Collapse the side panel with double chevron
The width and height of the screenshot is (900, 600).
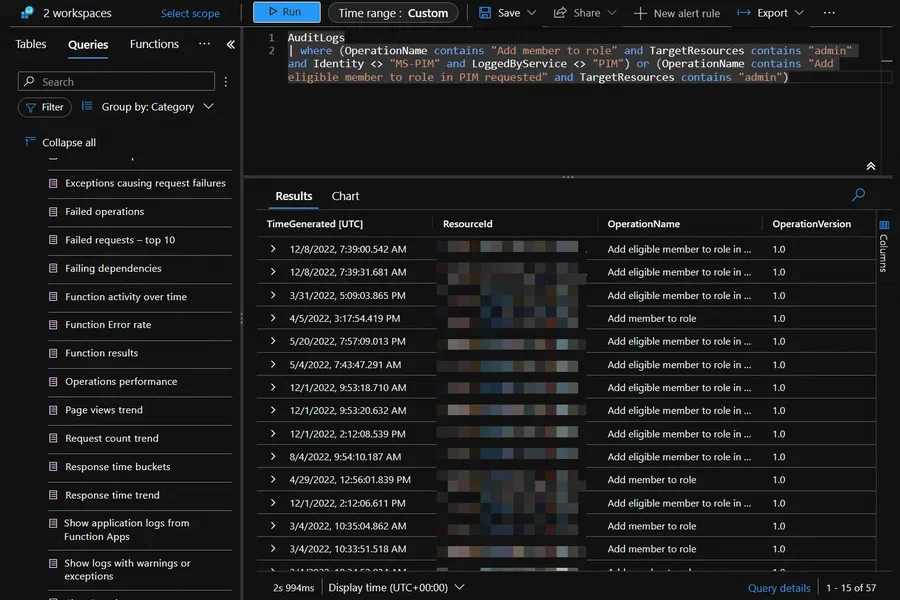pos(231,44)
